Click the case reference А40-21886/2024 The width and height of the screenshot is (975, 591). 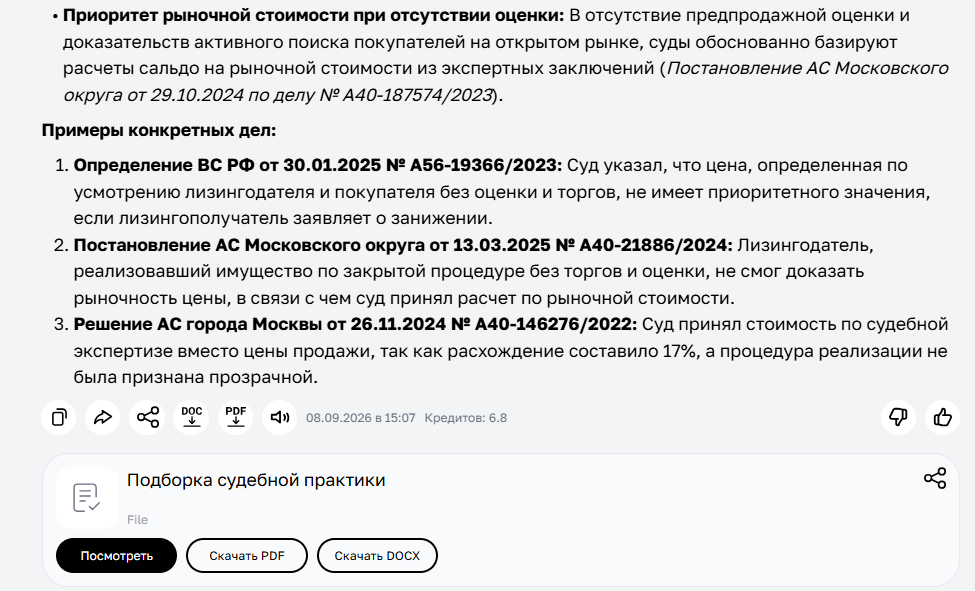pos(653,245)
